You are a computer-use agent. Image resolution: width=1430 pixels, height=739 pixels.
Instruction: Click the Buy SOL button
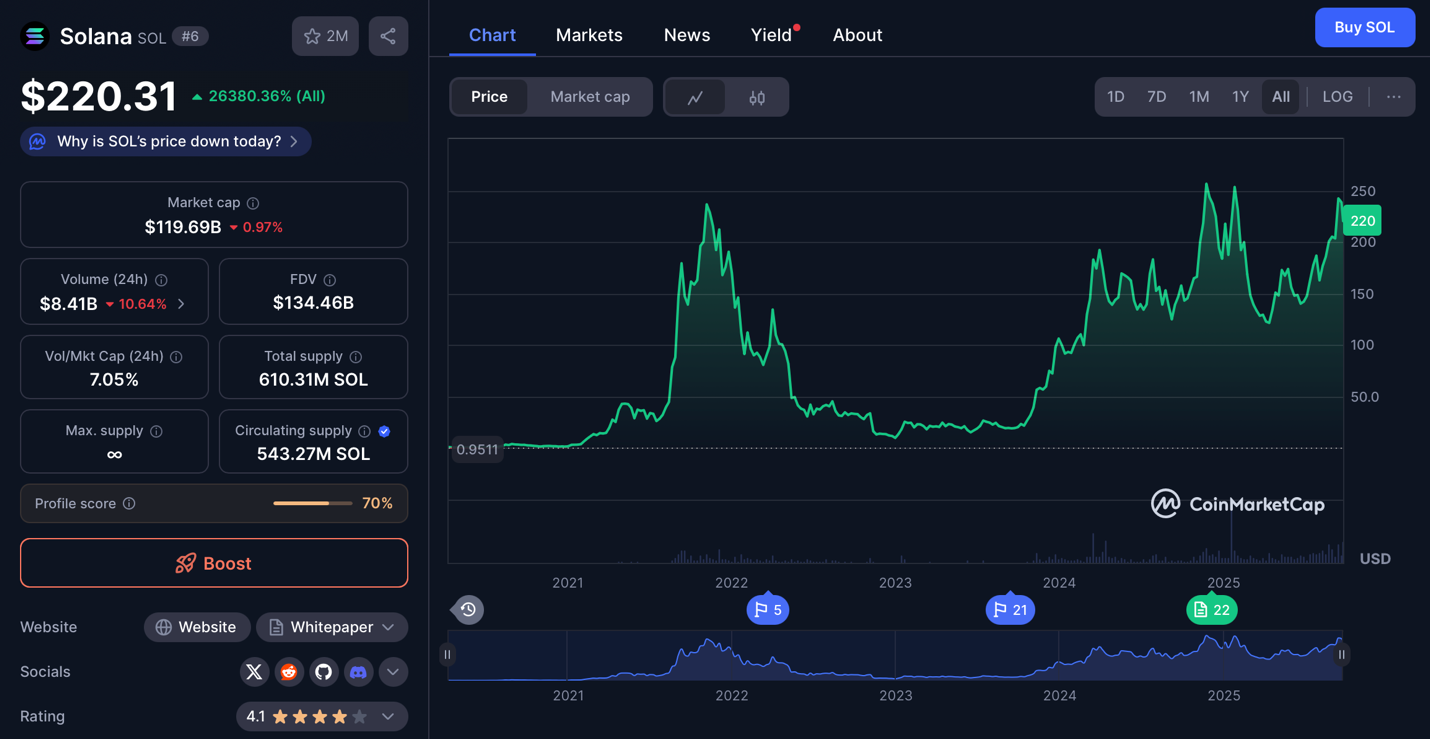(x=1364, y=27)
